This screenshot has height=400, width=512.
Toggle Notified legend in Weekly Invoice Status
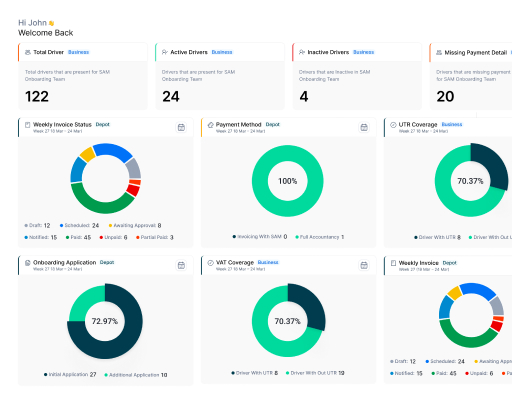(x=41, y=237)
